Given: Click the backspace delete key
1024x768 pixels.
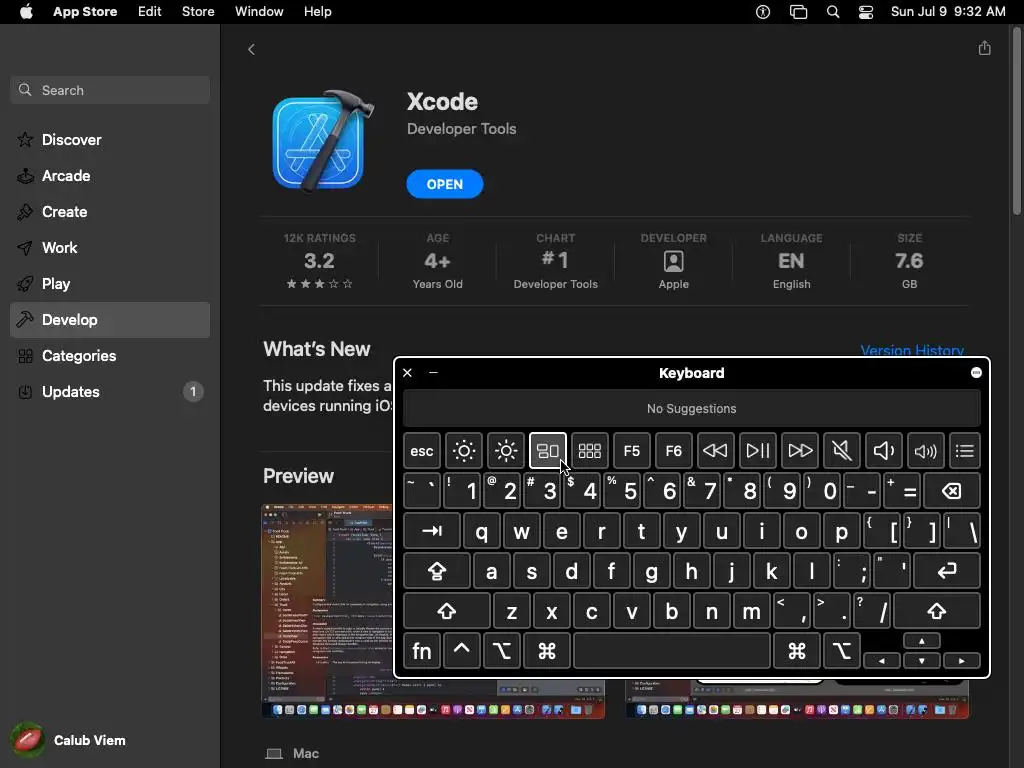Looking at the screenshot, I should click(x=952, y=491).
